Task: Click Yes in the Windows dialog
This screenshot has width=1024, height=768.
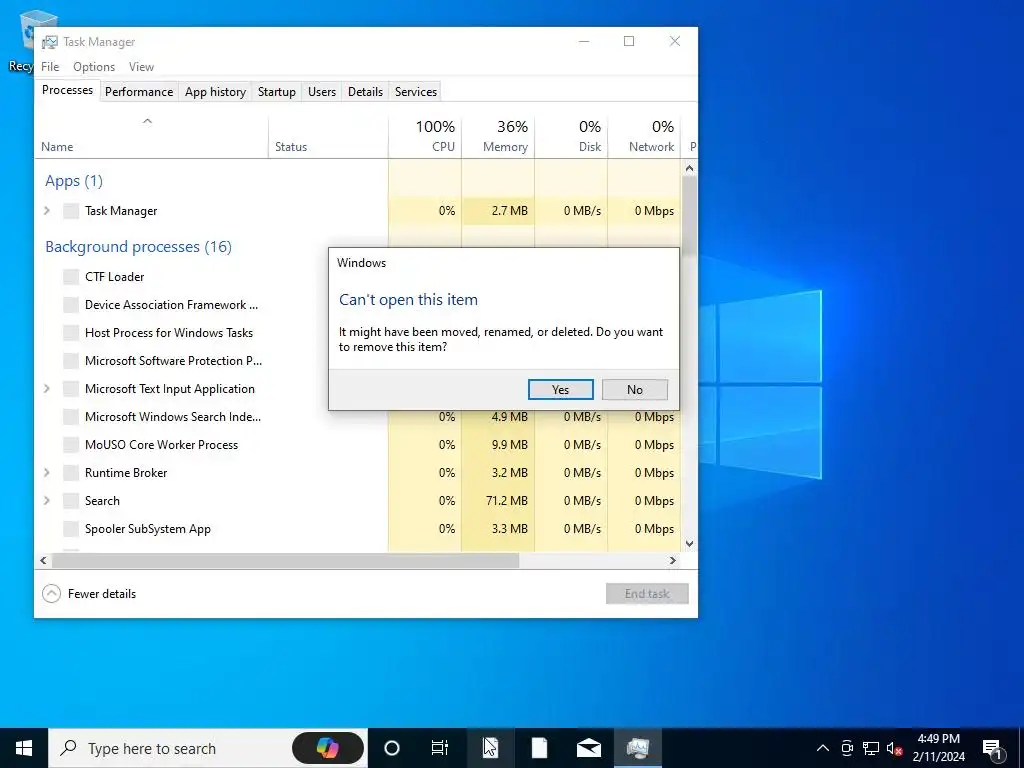Action: (560, 389)
